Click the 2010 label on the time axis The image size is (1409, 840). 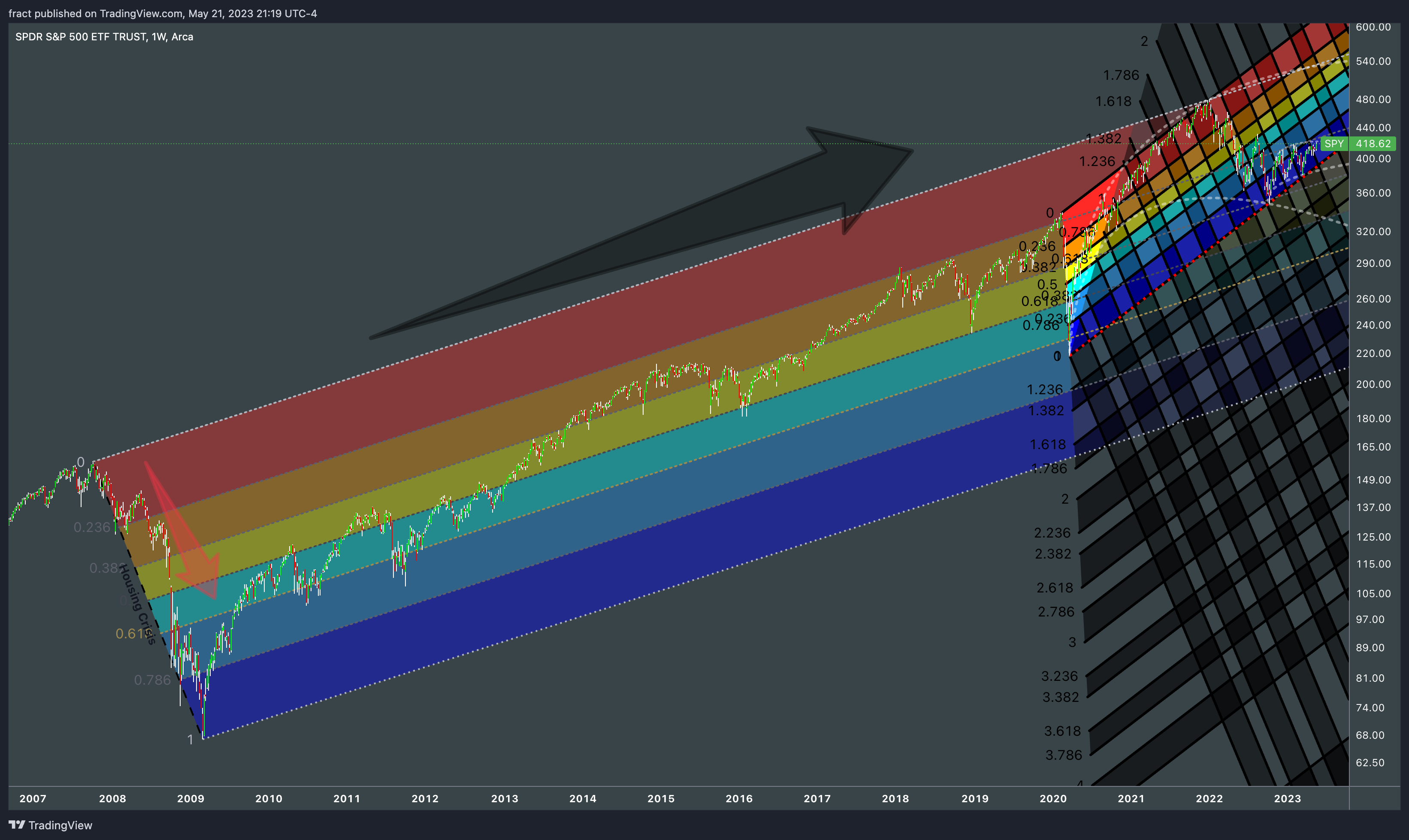point(269,799)
